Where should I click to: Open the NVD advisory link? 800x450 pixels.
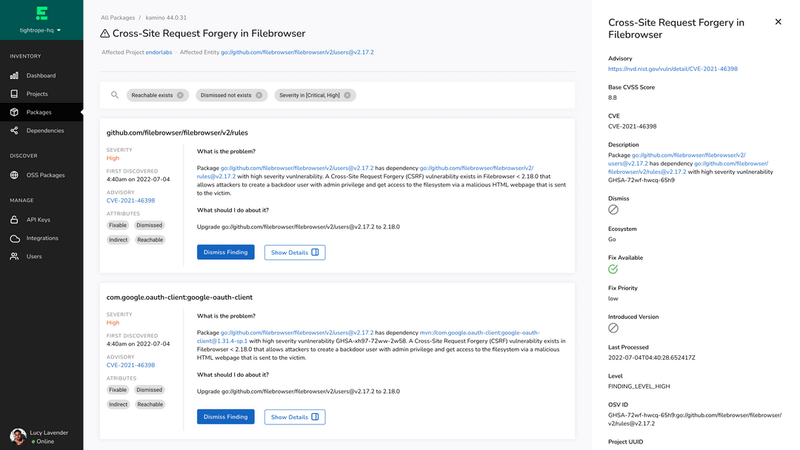click(x=672, y=69)
